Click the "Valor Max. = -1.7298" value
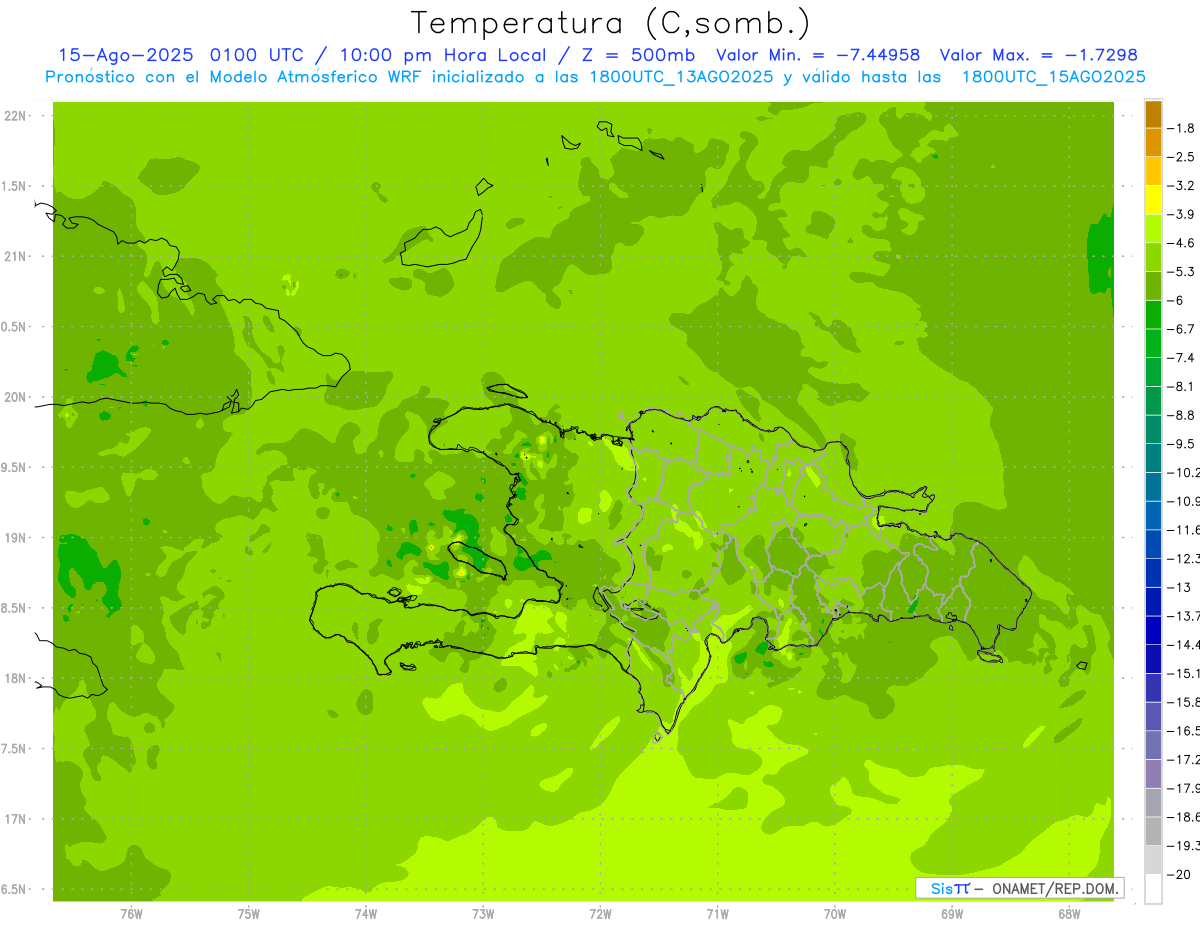The height and width of the screenshot is (927, 1200). point(1039,56)
